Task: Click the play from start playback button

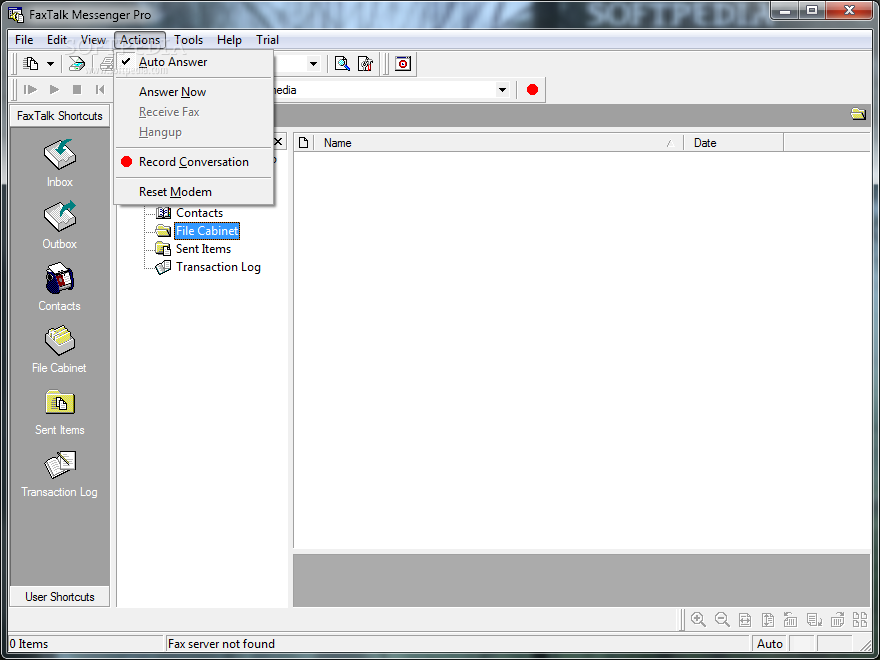Action: pos(30,90)
